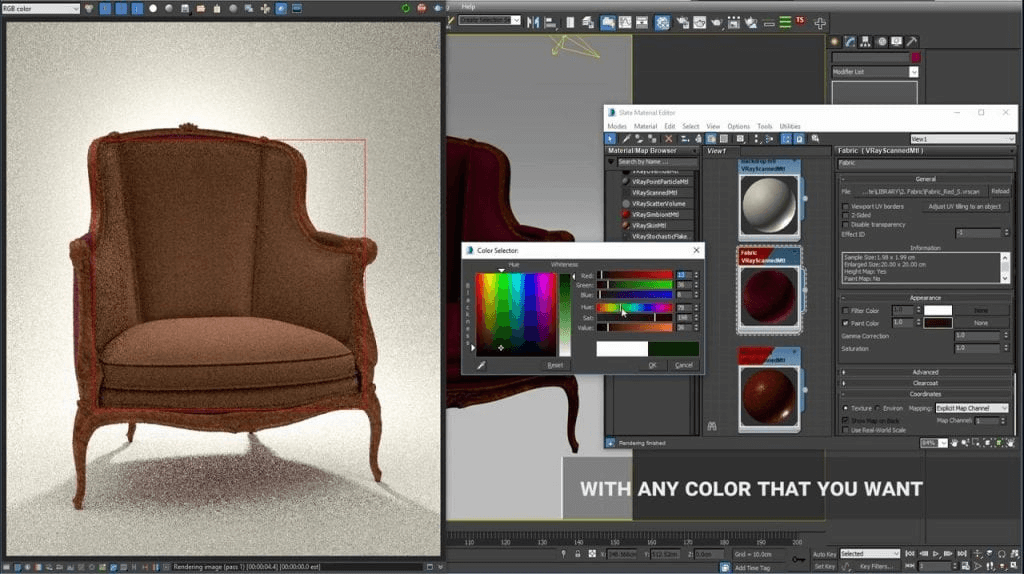
Task: Click the Reload file button
Action: tap(1000, 191)
